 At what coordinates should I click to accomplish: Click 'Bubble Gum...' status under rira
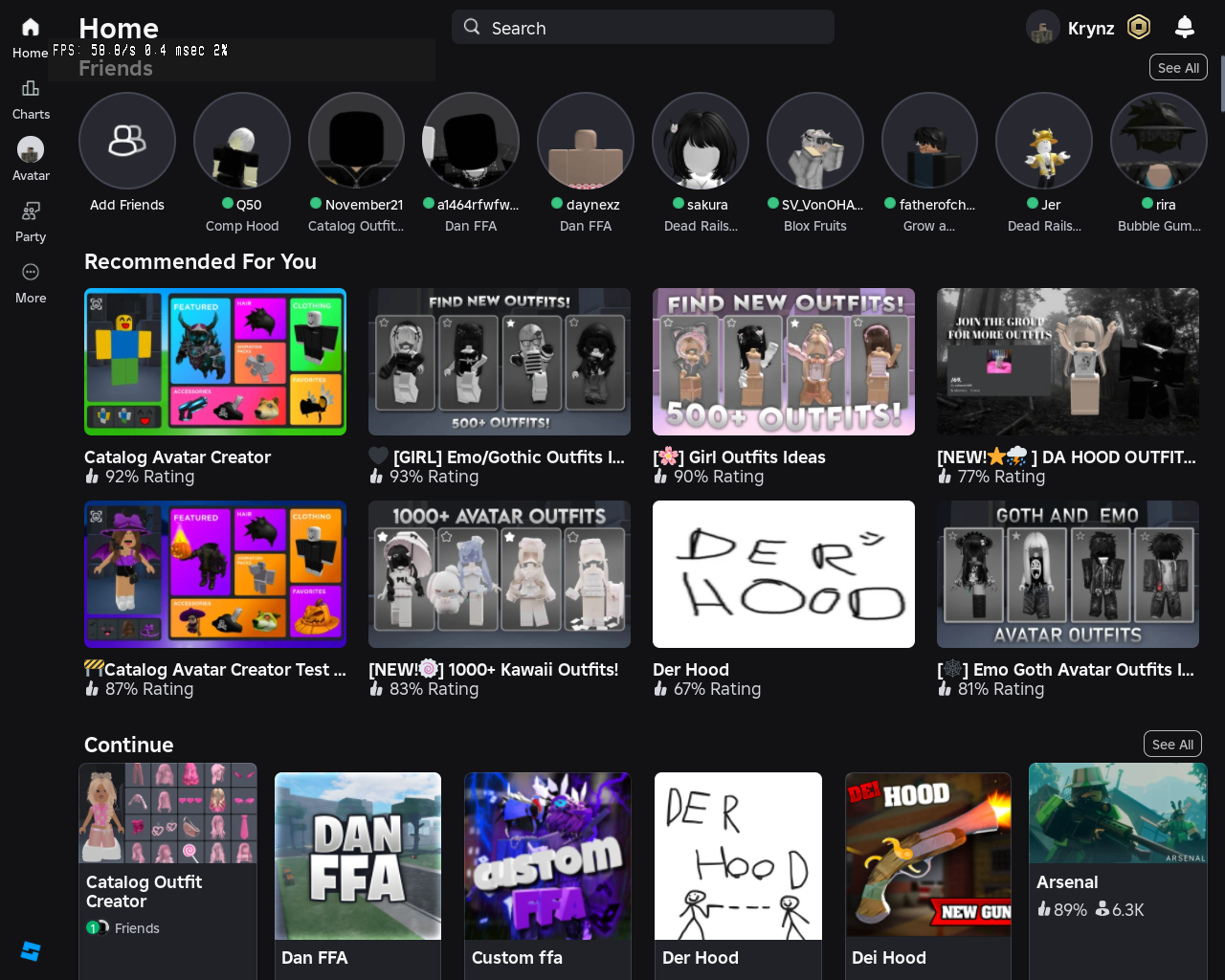1159,226
